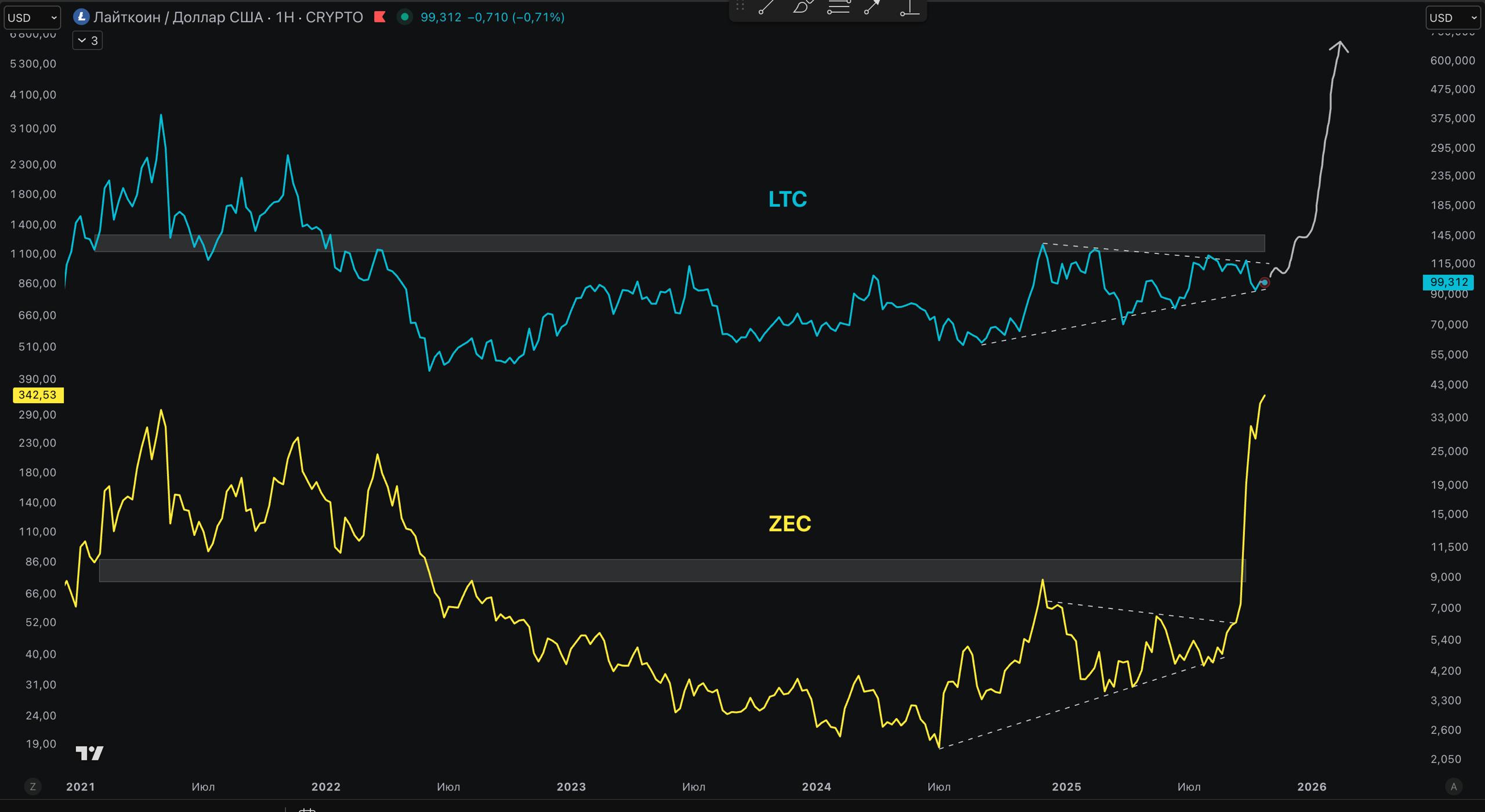
Task: Click the red flag icon beside CRYPTO
Action: point(380,17)
